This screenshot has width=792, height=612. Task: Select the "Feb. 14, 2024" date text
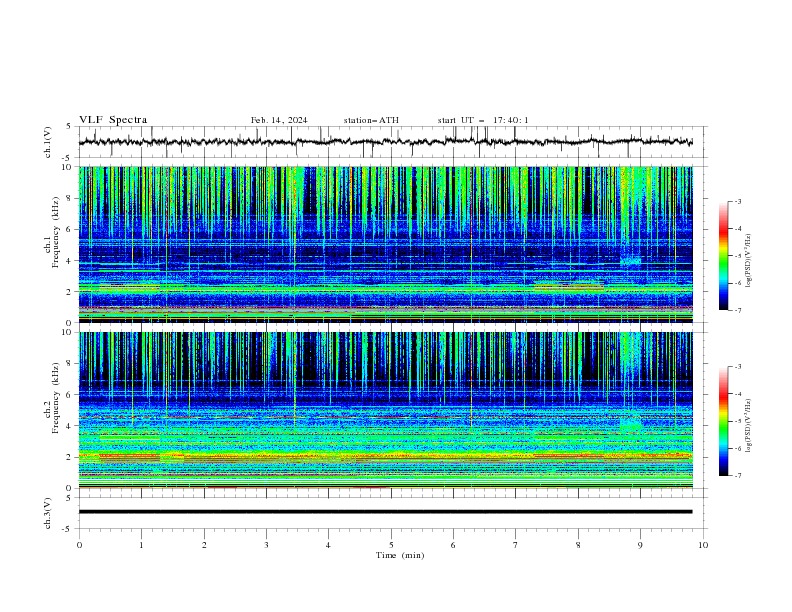(279, 120)
